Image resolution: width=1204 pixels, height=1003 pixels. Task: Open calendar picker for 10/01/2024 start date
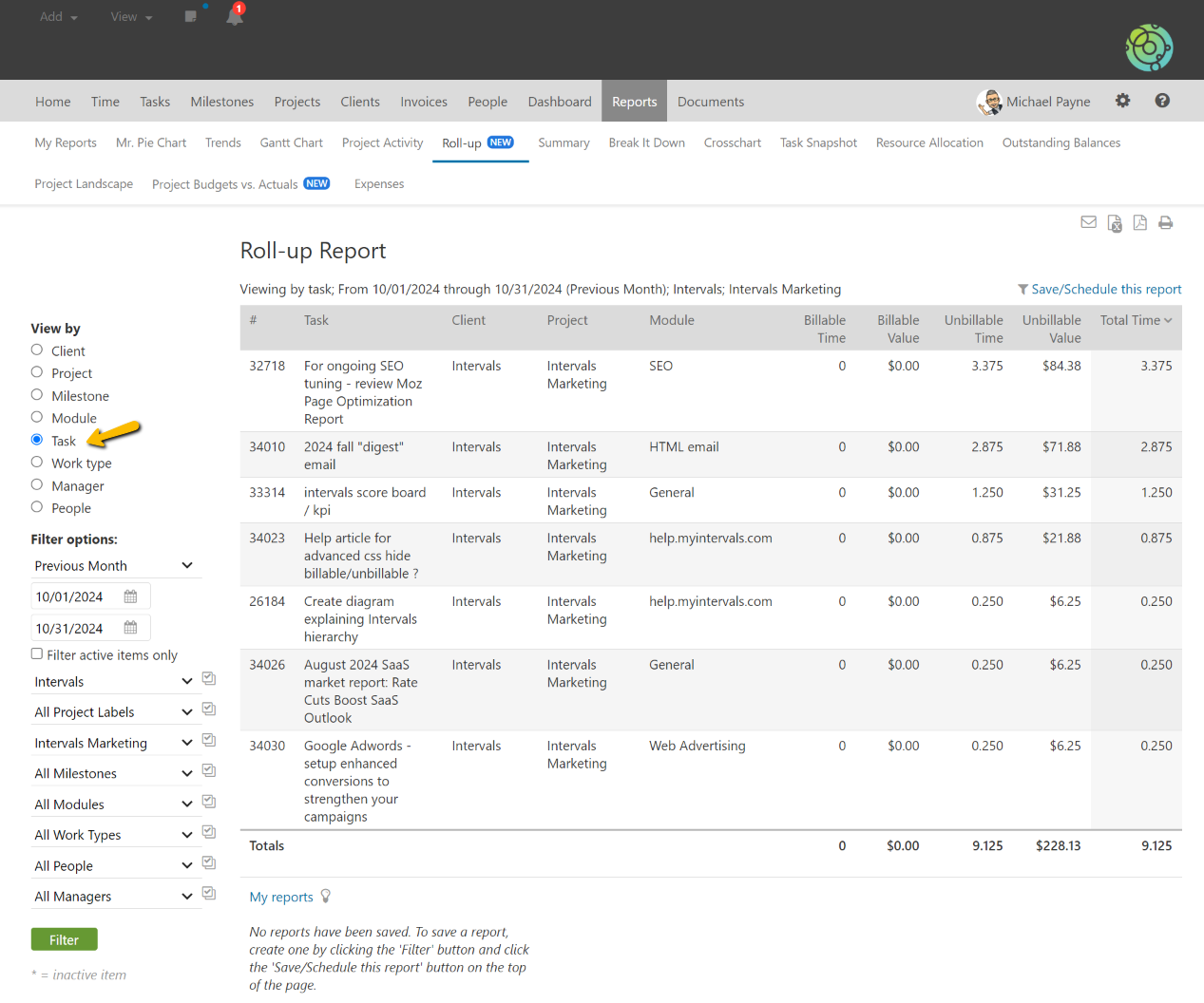tap(131, 596)
